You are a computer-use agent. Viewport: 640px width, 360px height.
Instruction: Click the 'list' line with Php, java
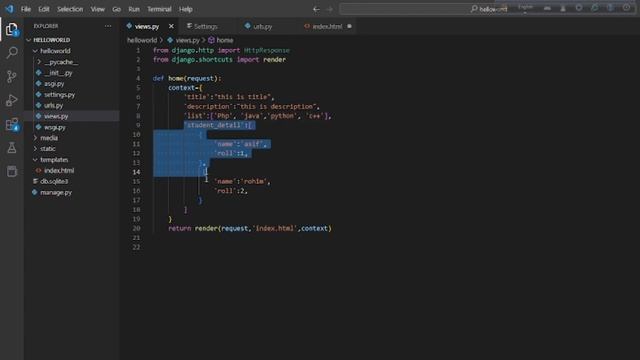[258, 116]
